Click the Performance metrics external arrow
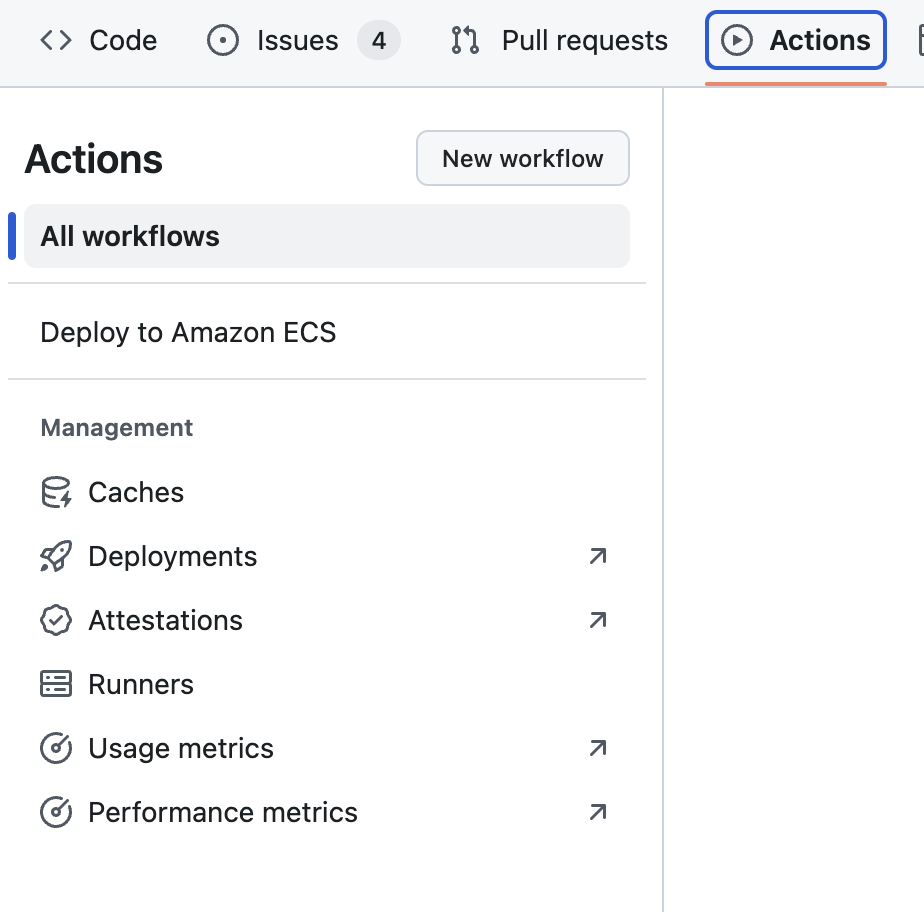Viewport: 924px width, 912px height. [x=598, y=812]
